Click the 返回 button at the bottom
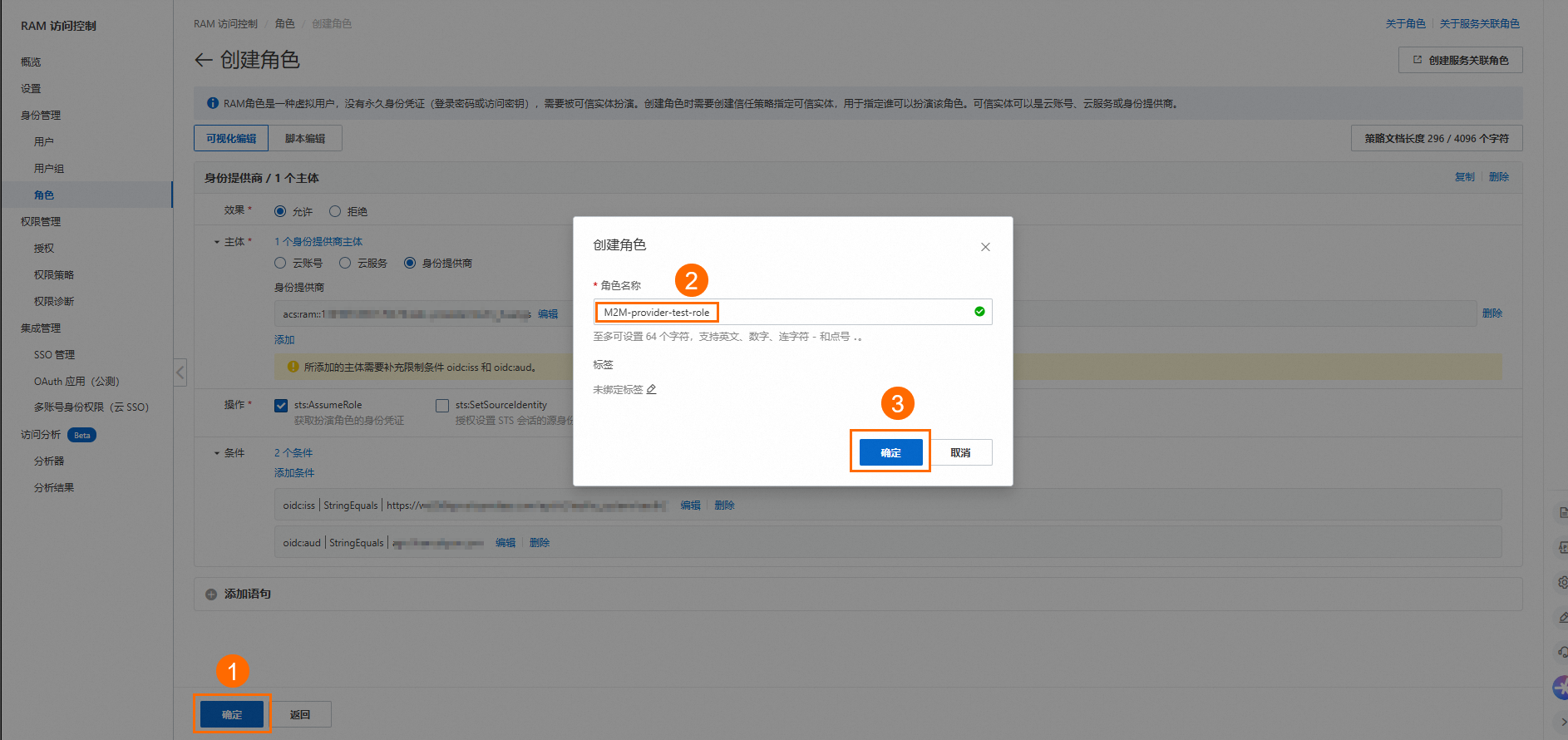Screen dimensions: 1568x740 [x=300, y=714]
